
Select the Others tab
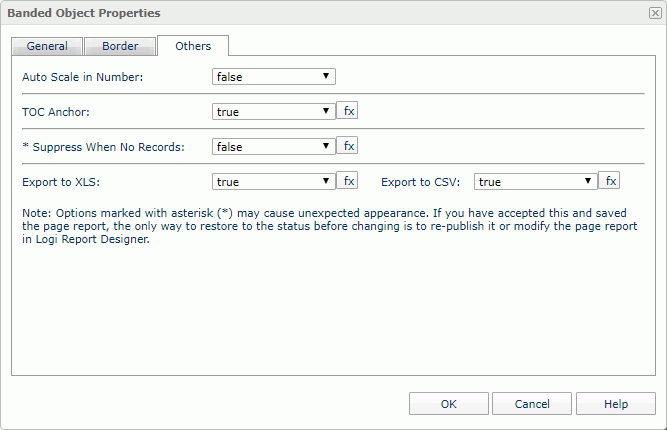coord(193,46)
